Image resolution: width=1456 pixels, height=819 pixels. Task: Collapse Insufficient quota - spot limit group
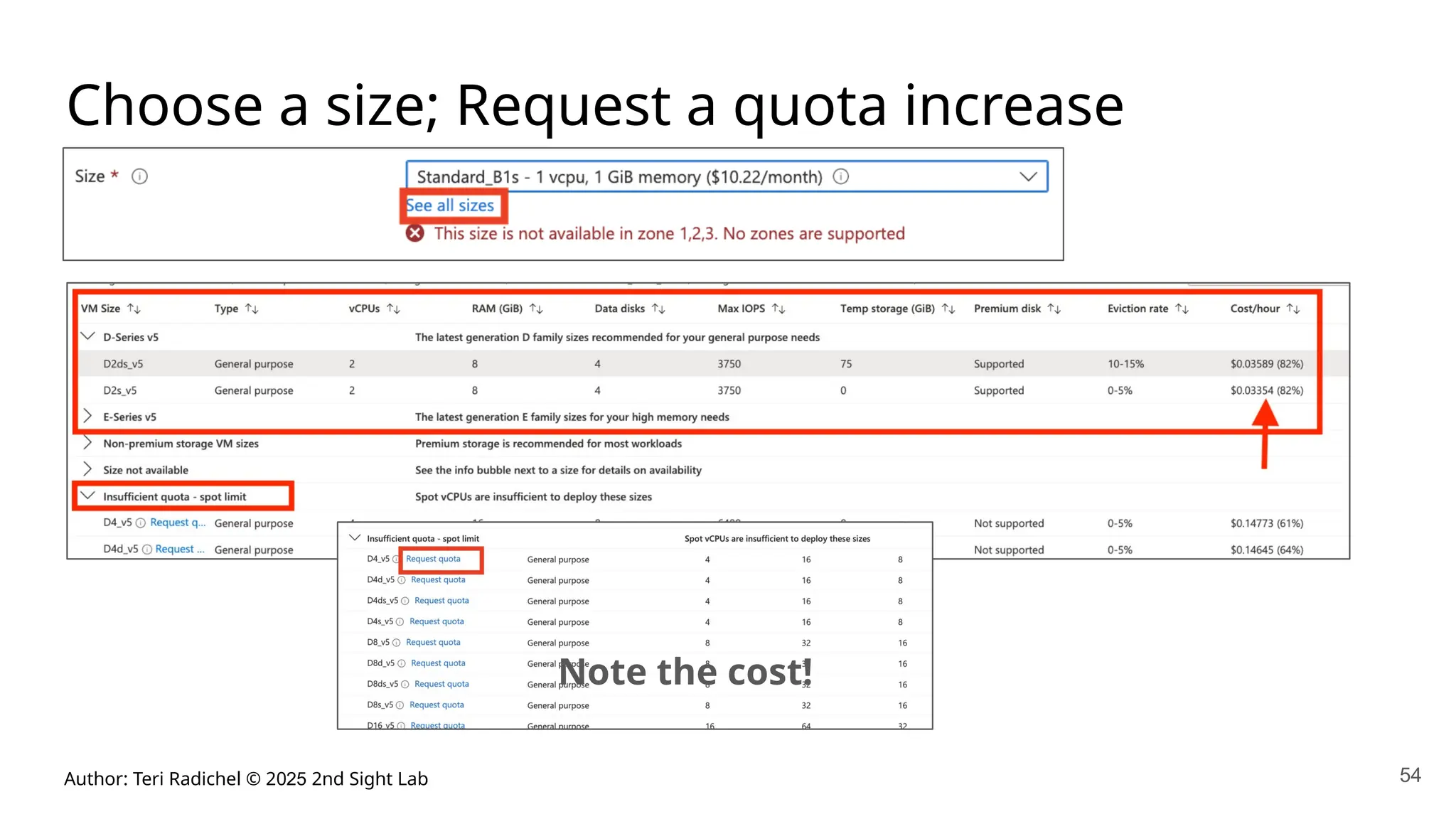coord(87,496)
